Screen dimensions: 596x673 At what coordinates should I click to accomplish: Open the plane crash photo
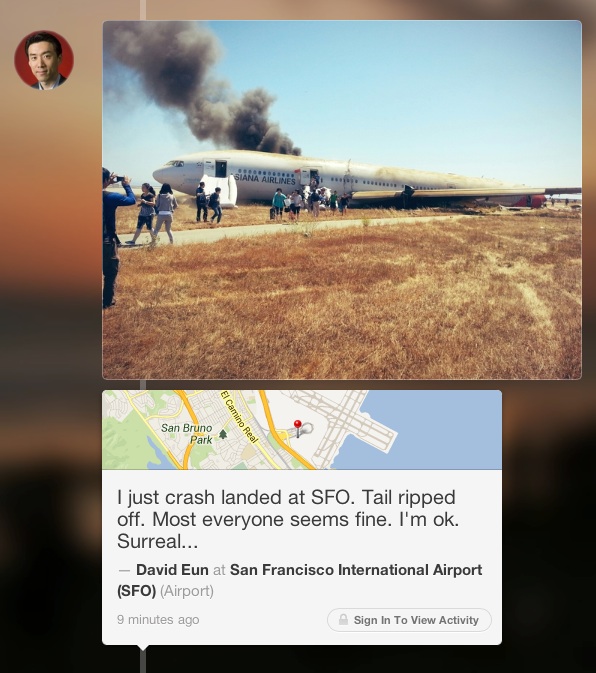click(x=342, y=200)
